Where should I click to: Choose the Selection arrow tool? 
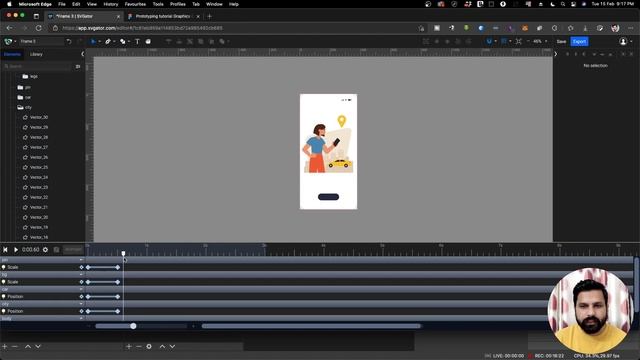point(93,41)
